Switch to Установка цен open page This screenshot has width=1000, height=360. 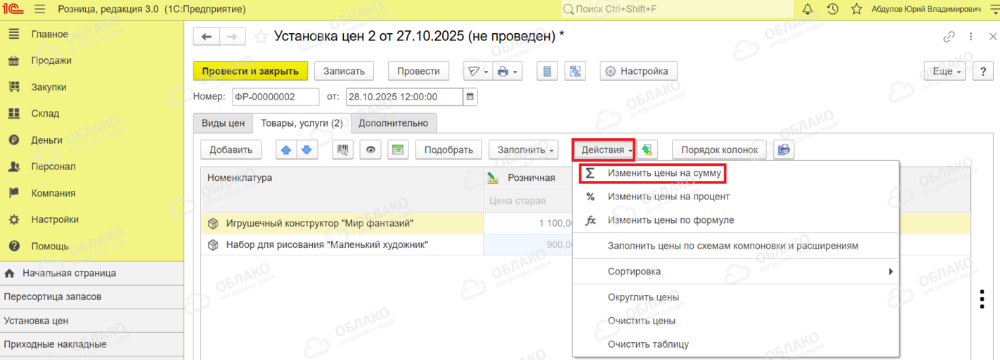pos(92,321)
